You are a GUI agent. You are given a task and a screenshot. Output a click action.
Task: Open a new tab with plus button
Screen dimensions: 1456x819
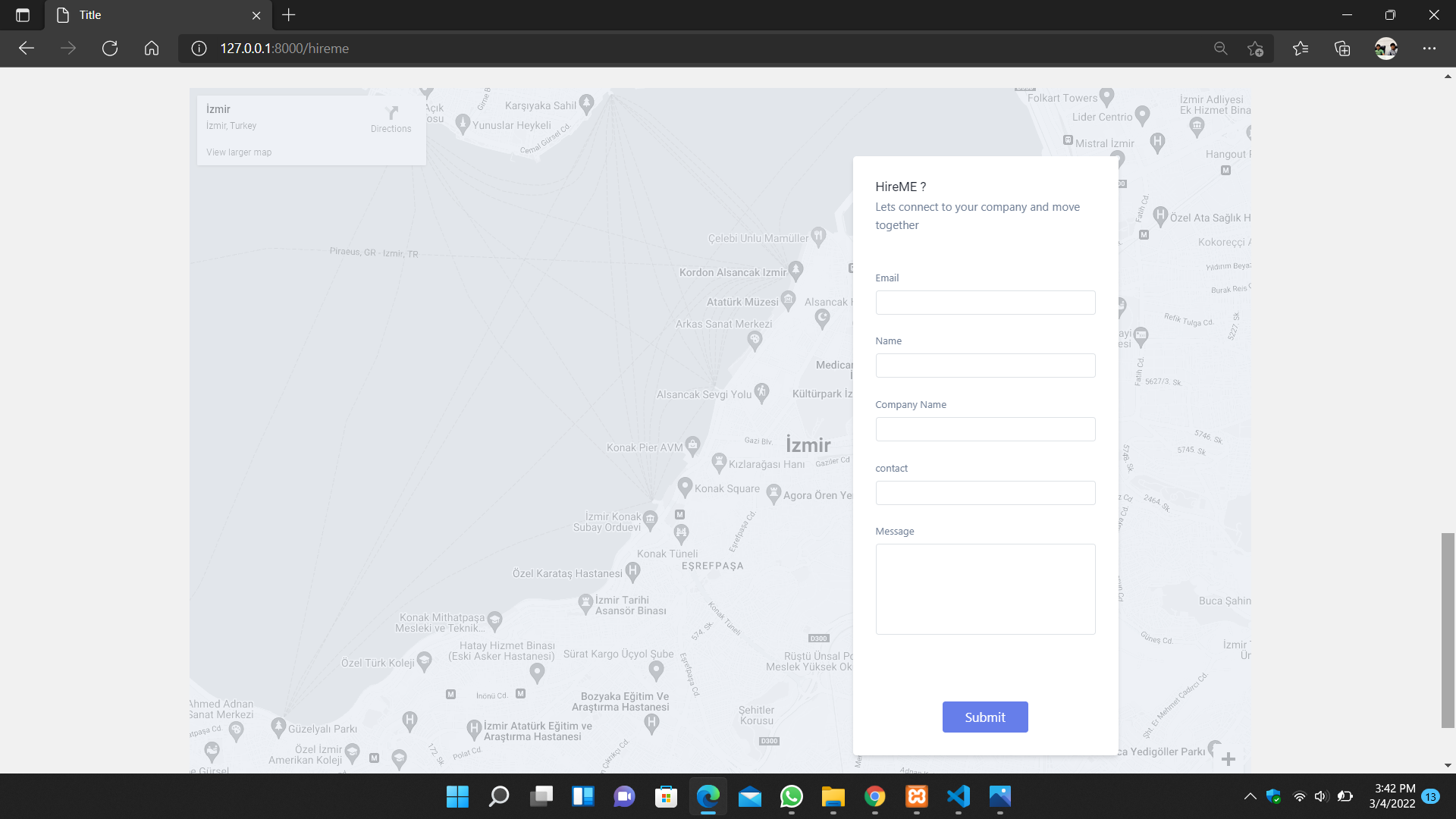288,15
